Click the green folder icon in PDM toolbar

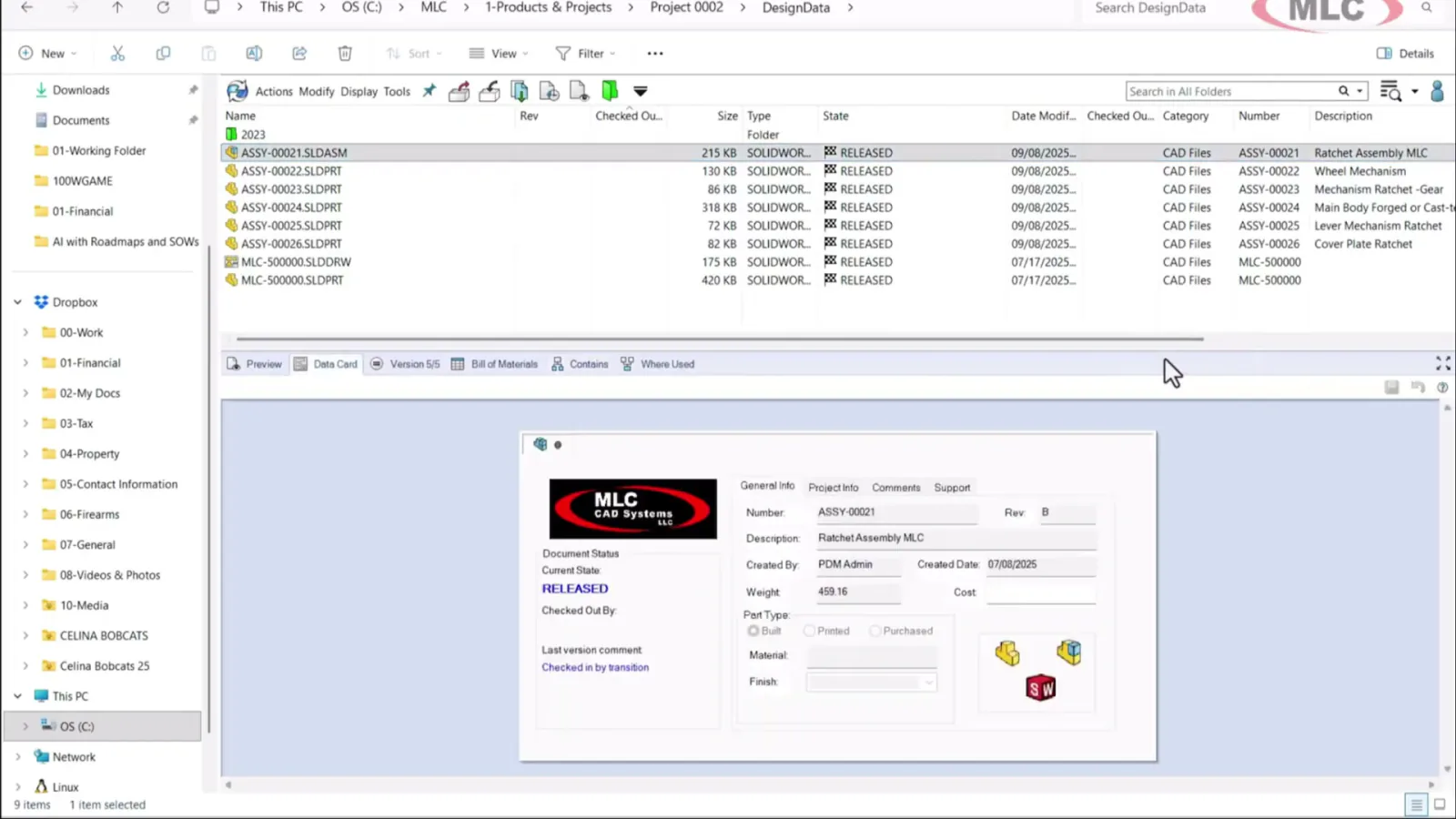pyautogui.click(x=610, y=91)
